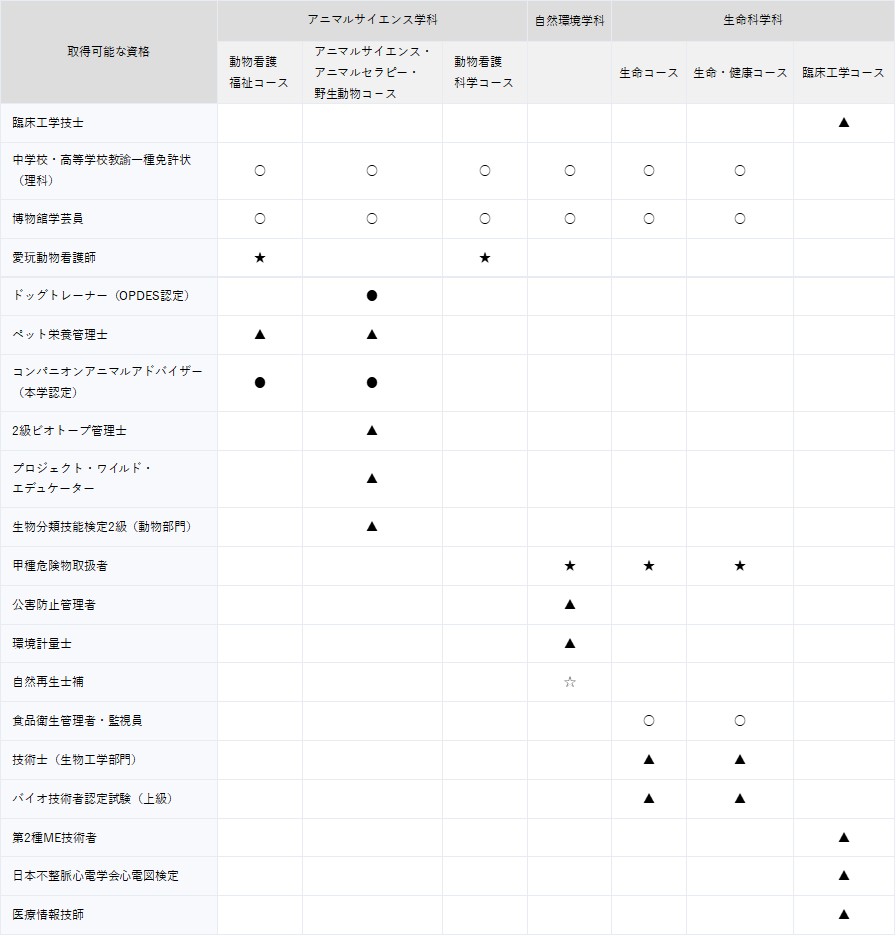Click the 取得可能な資格 header cell
The width and height of the screenshot is (896, 936).
[x=109, y=51]
